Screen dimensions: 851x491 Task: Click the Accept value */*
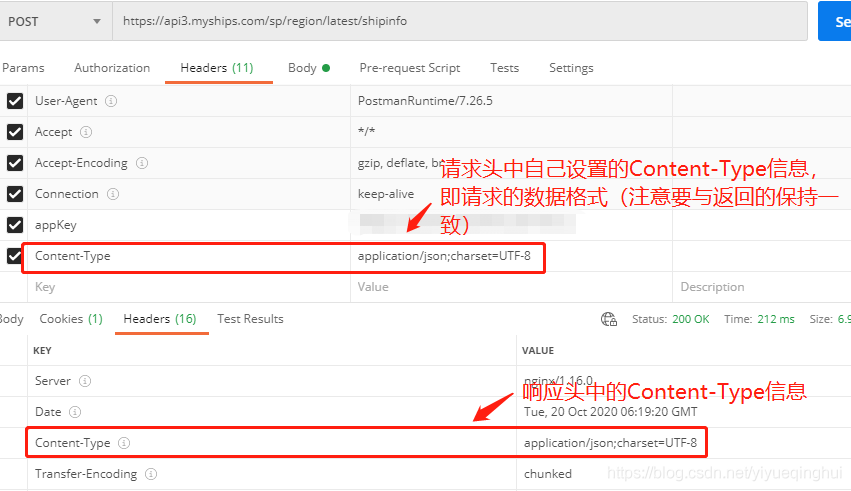click(x=366, y=132)
